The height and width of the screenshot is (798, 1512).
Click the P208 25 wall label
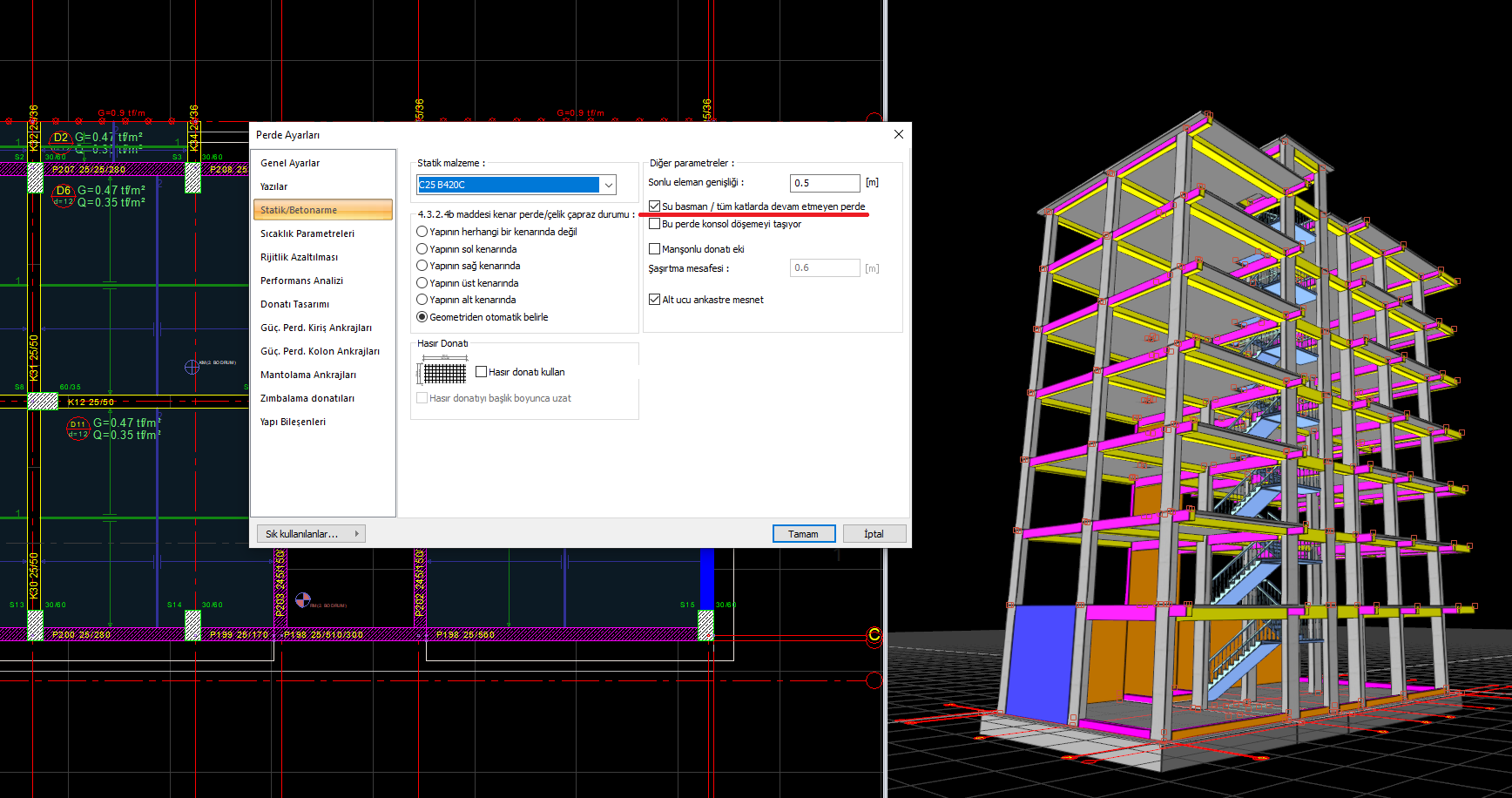(x=229, y=170)
